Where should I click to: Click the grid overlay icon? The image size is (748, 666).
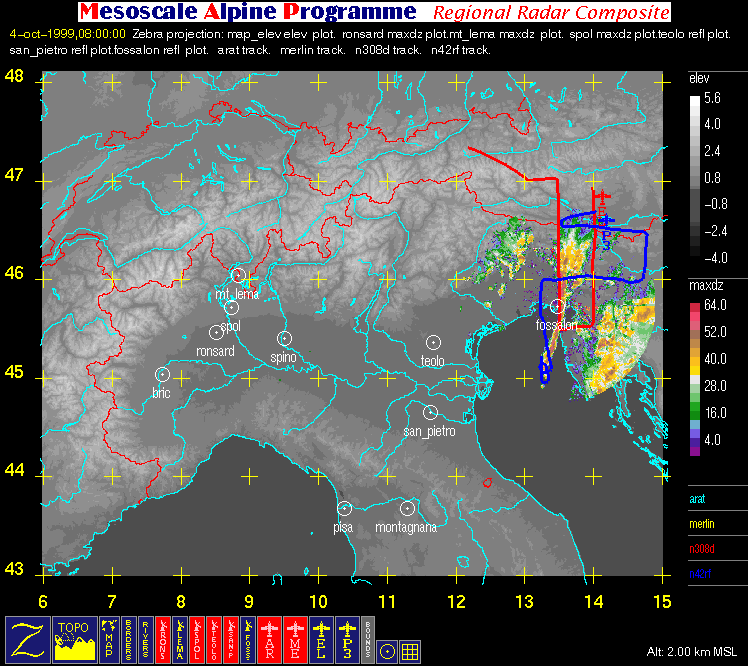coord(410,649)
